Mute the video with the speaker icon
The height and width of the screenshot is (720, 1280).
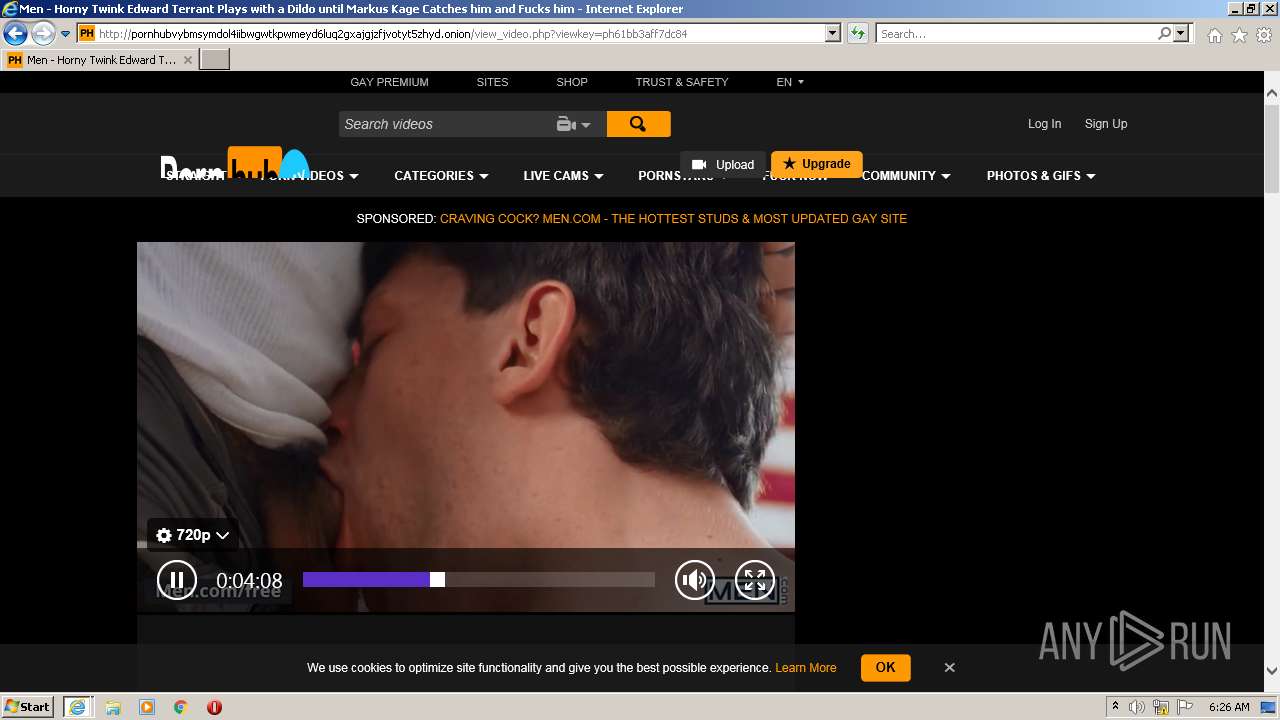coord(695,580)
